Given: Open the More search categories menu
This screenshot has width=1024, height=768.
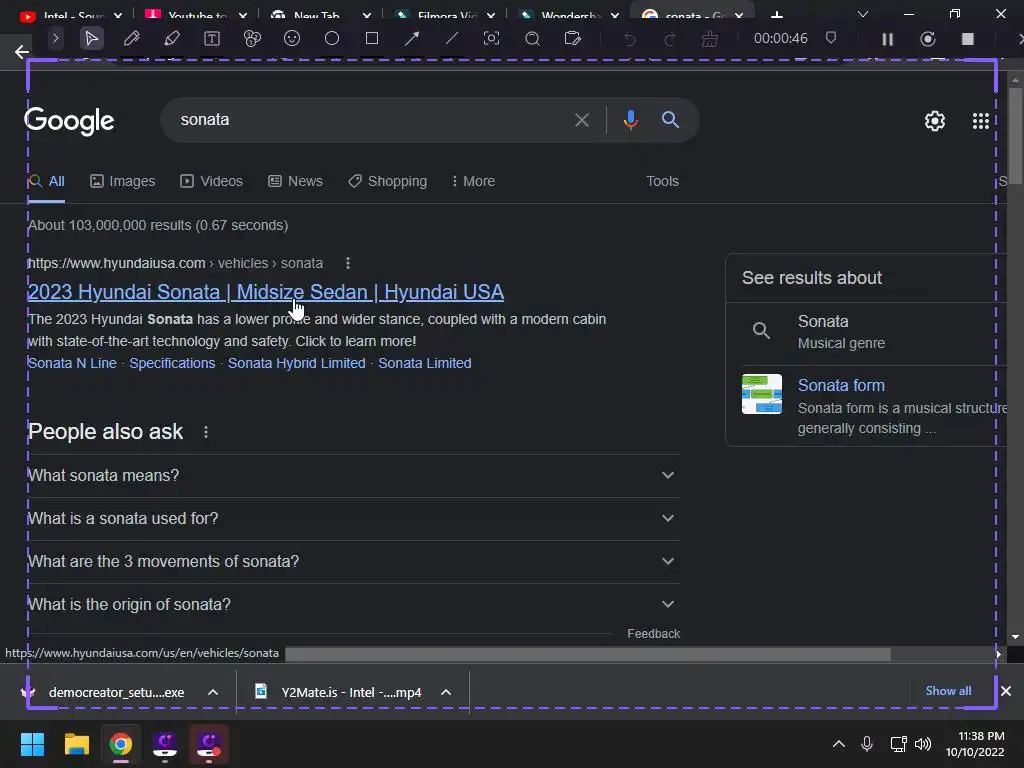Looking at the screenshot, I should tap(473, 182).
